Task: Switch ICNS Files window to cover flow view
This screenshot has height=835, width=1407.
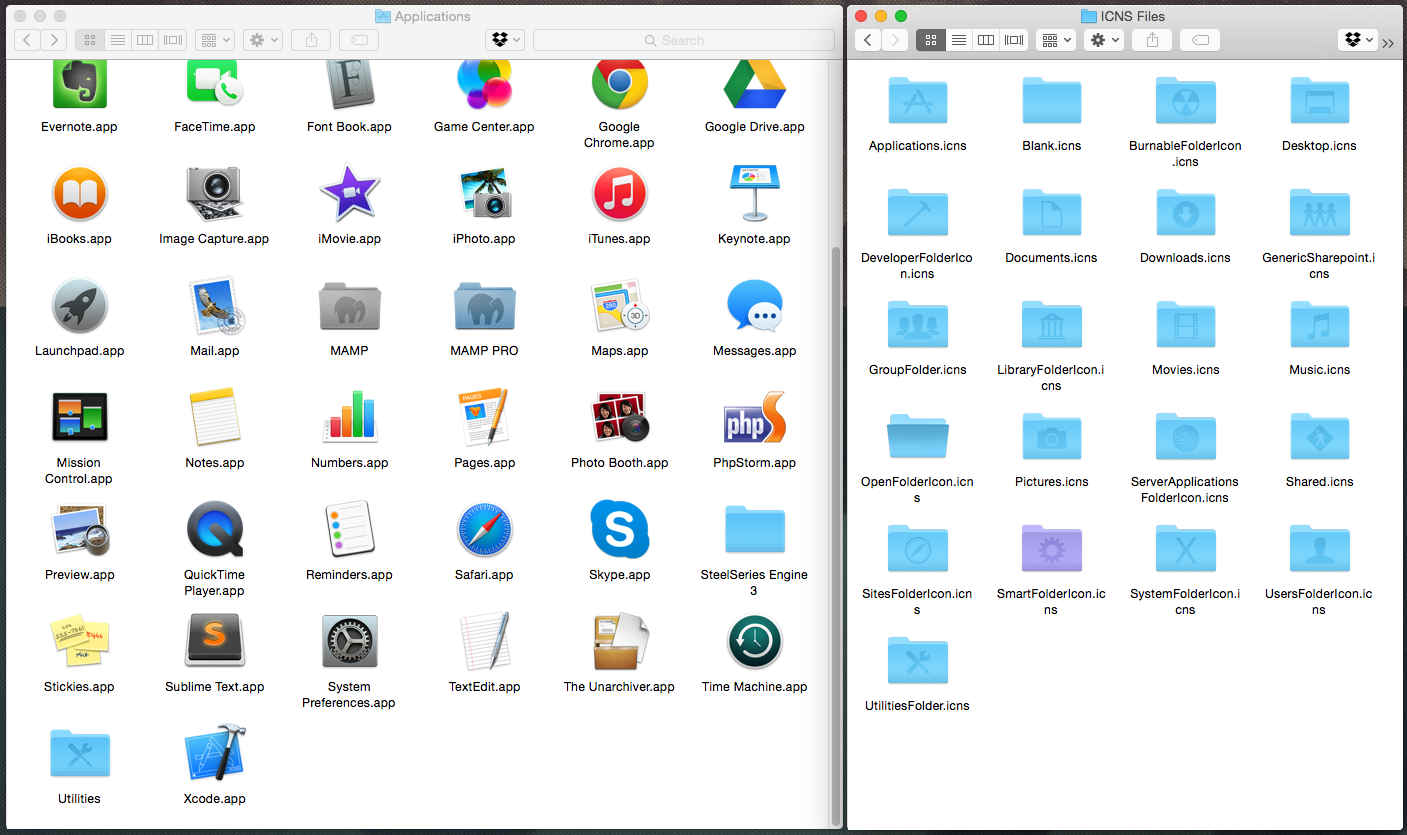Action: pyautogui.click(x=1013, y=40)
